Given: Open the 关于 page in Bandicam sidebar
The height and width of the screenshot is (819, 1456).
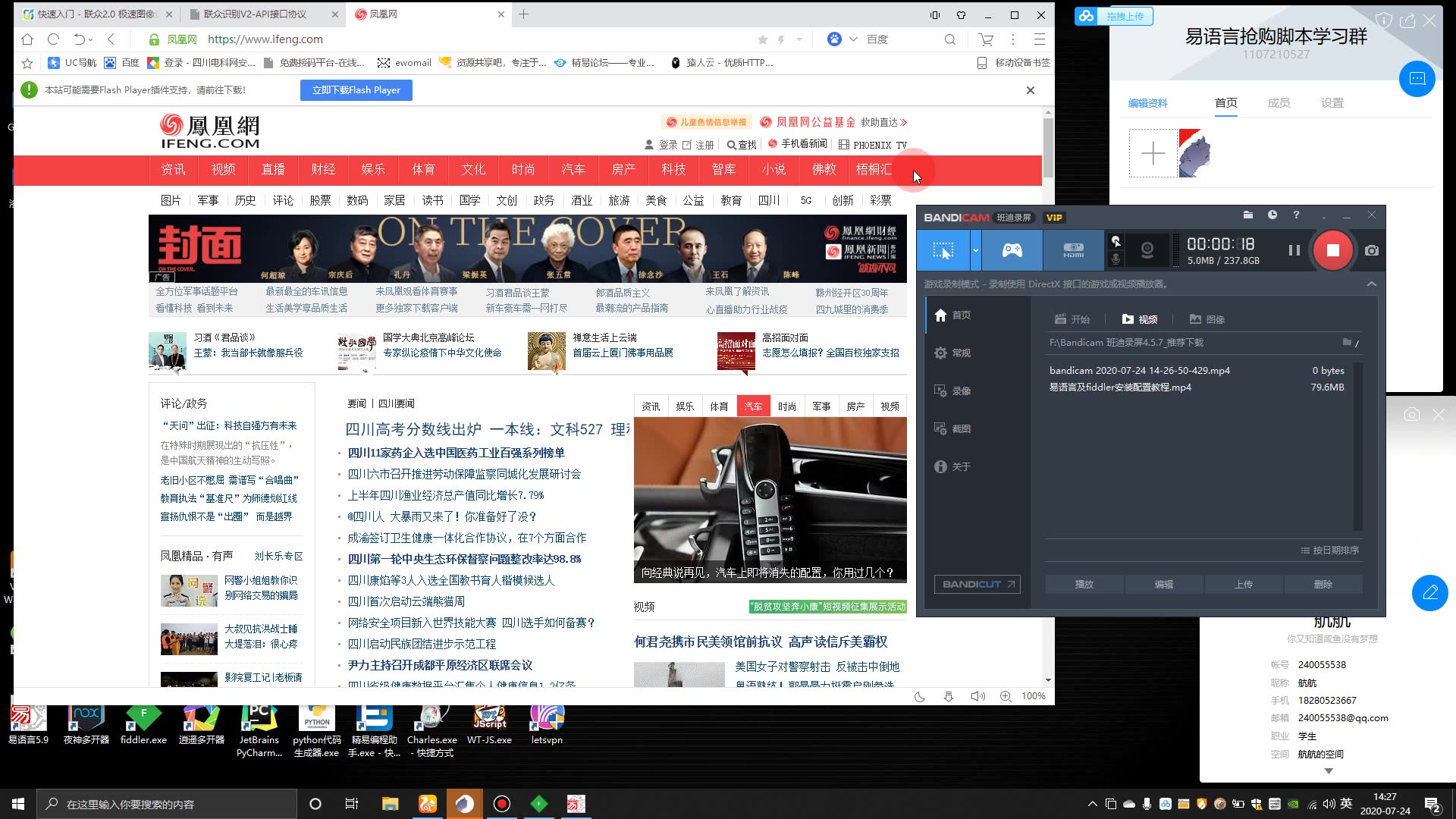Looking at the screenshot, I should (953, 466).
